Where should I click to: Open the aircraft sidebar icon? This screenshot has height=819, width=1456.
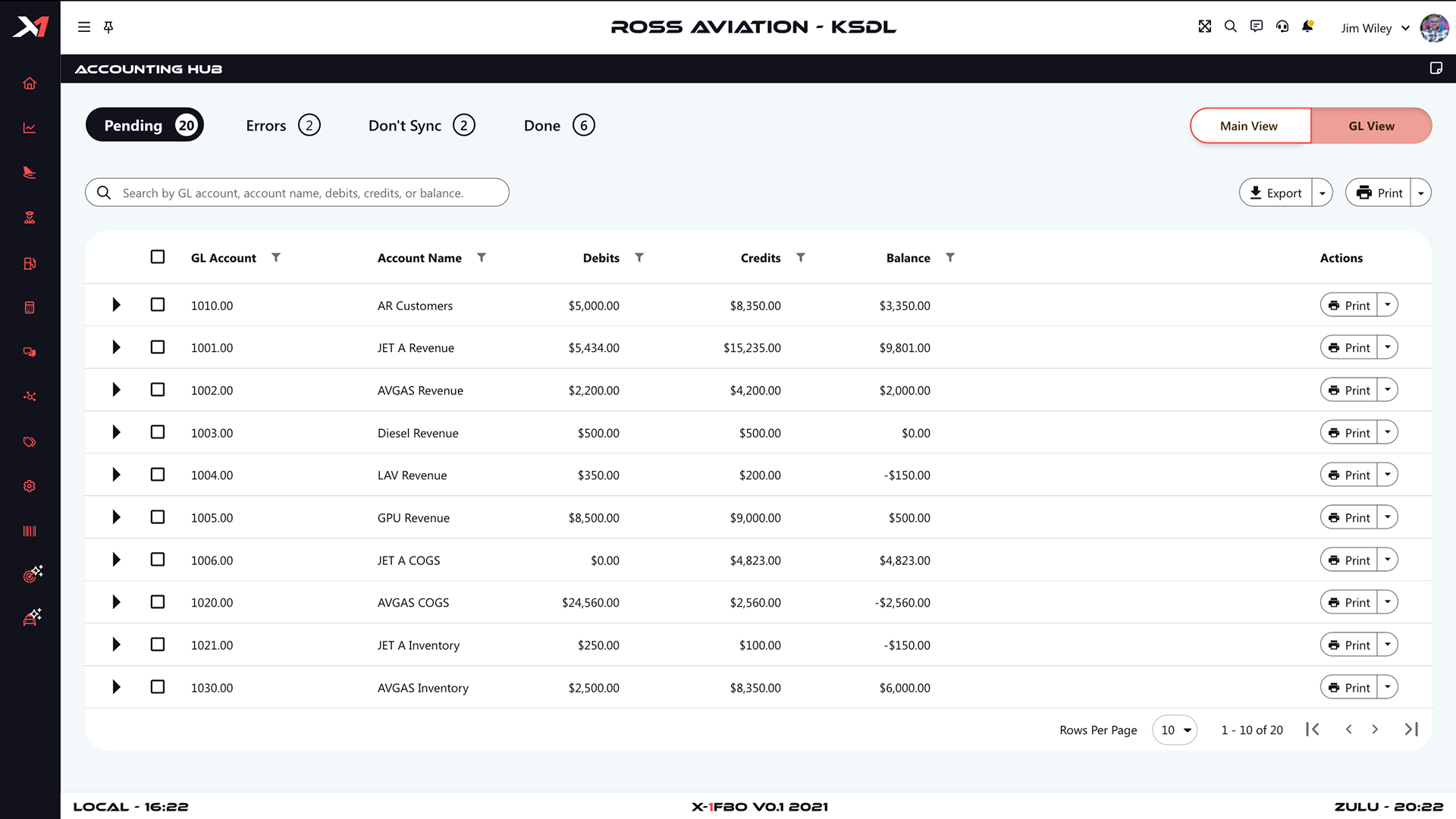pos(30,173)
